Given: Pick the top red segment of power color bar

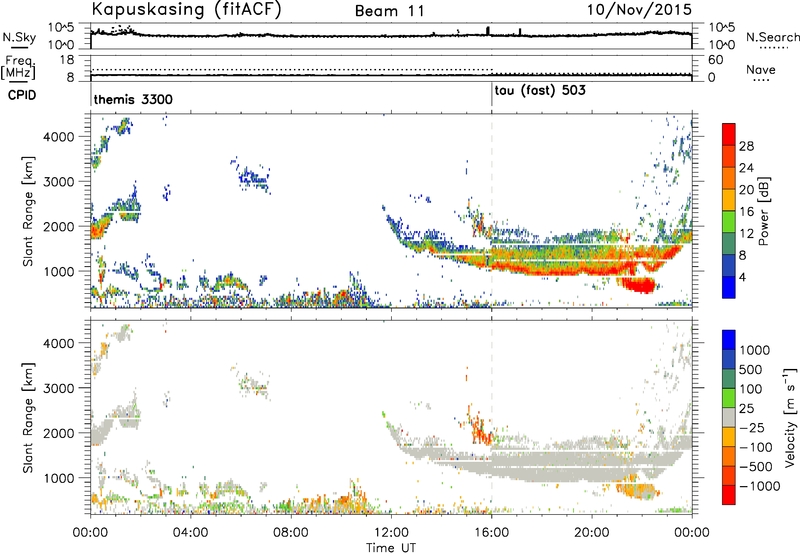Looking at the screenshot, I should click(729, 134).
